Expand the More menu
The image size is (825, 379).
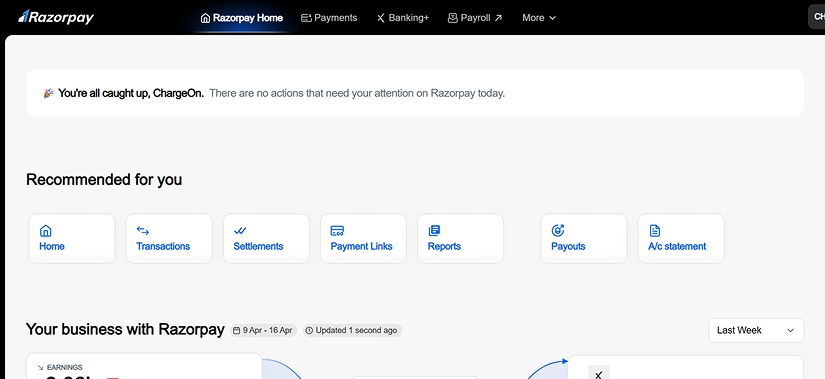539,18
